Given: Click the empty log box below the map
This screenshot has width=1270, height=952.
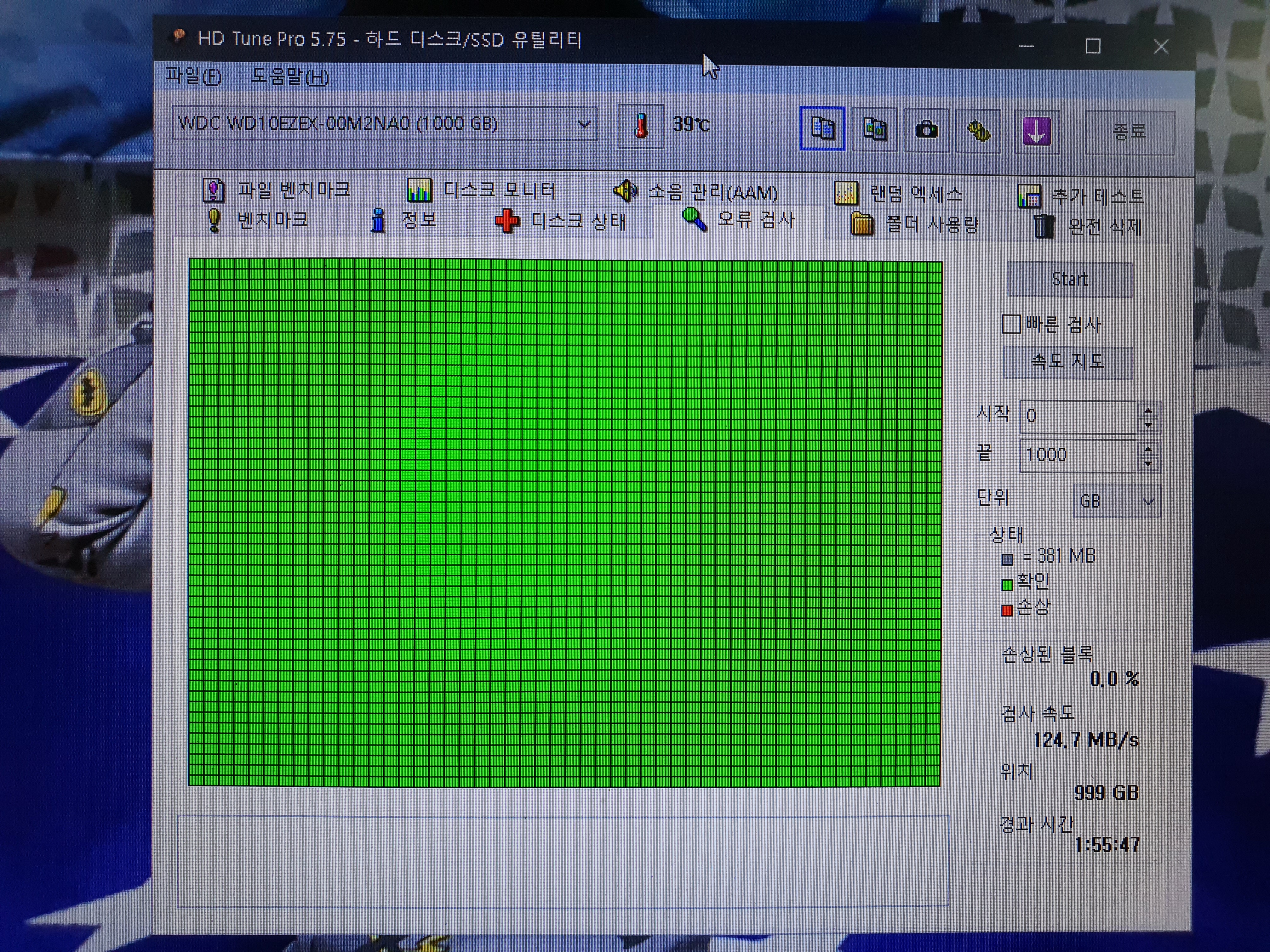Looking at the screenshot, I should [x=563, y=861].
